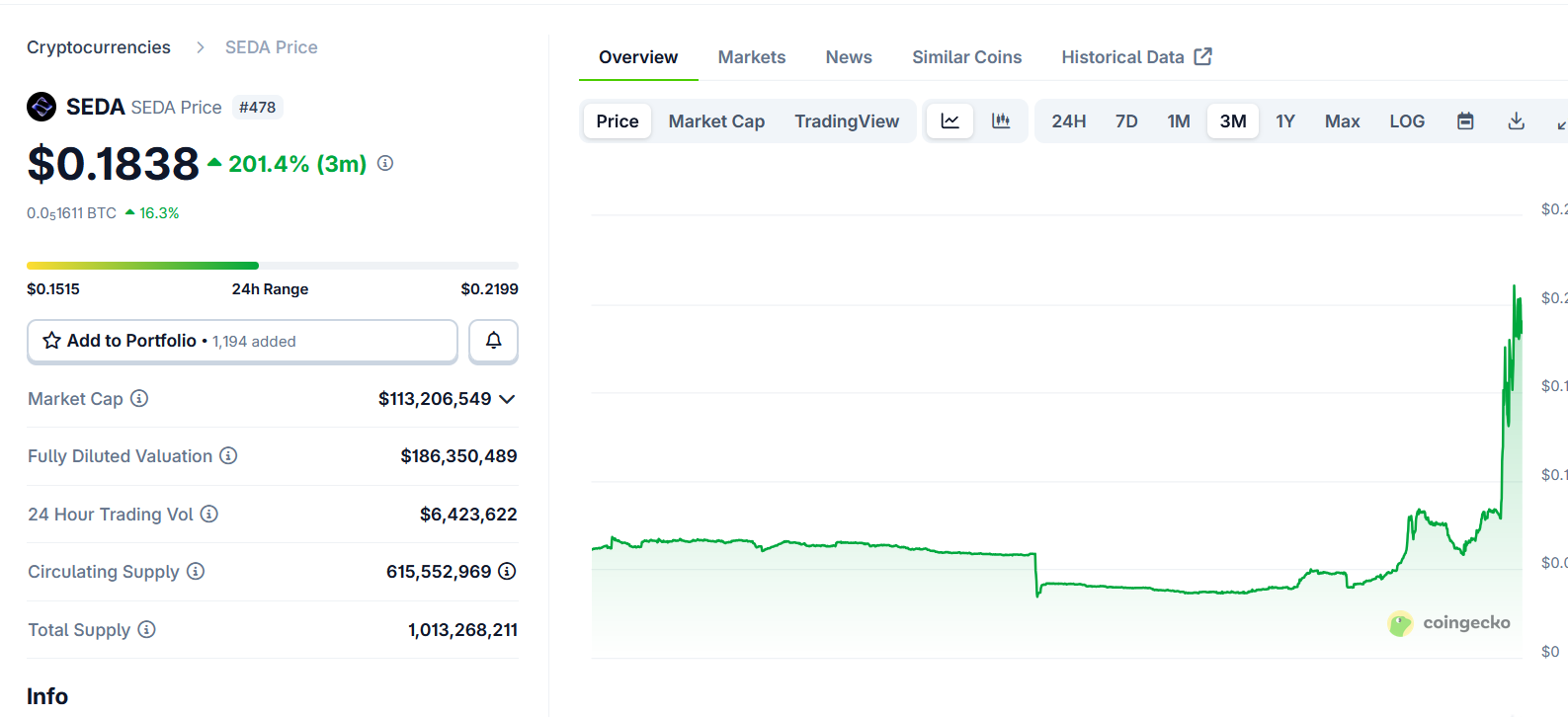Click the 24 Hour Trading Vol info icon
1568x717 pixels.
click(209, 514)
